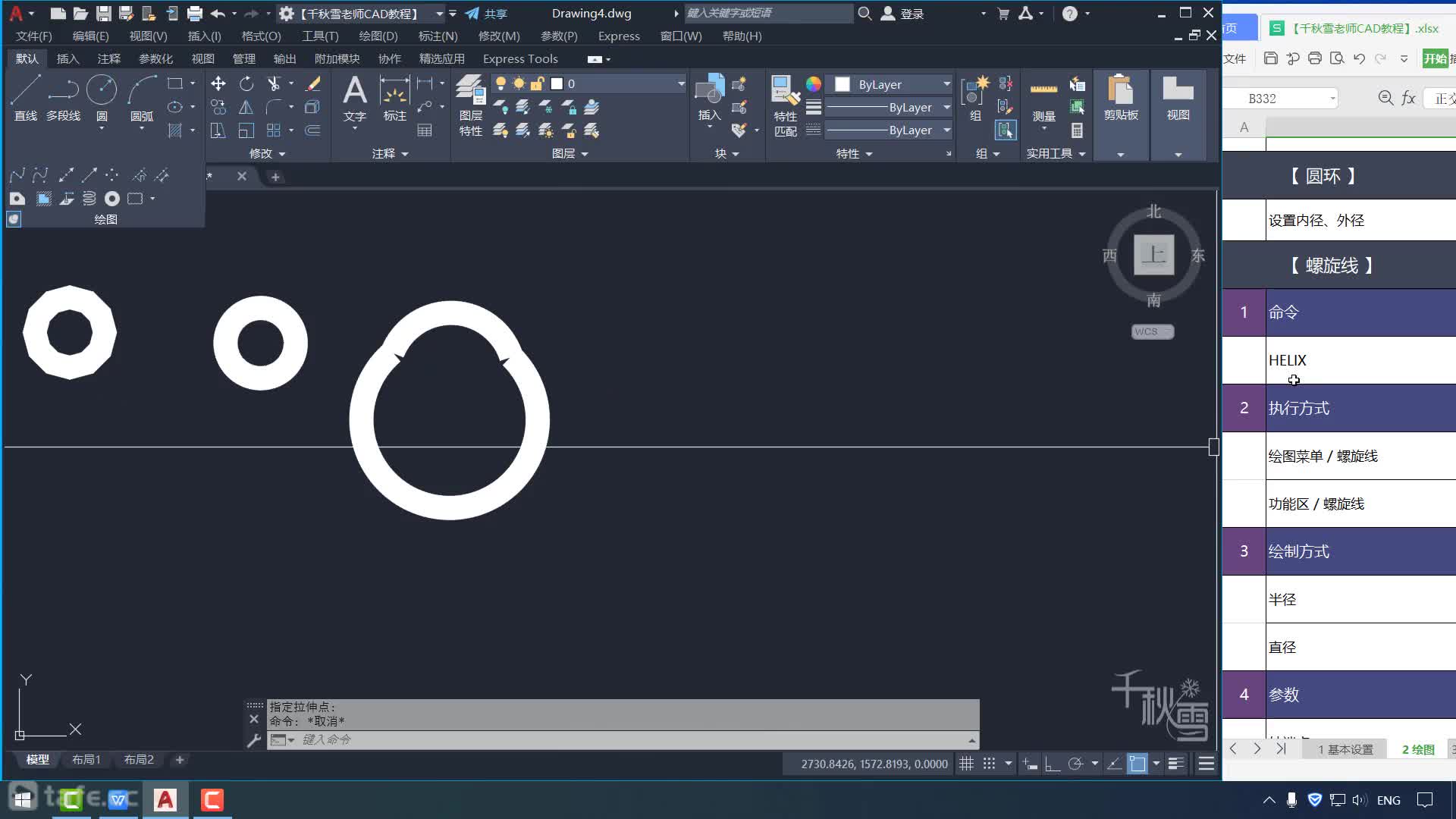Click the Dimension (标注) tool
The image size is (1456, 819).
[x=394, y=98]
